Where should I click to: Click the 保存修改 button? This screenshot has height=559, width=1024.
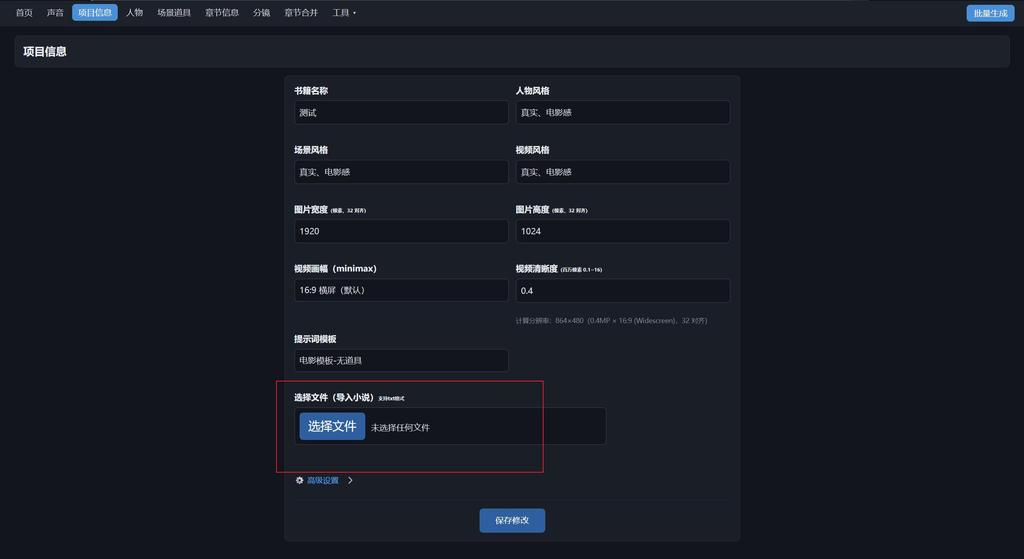[512, 520]
